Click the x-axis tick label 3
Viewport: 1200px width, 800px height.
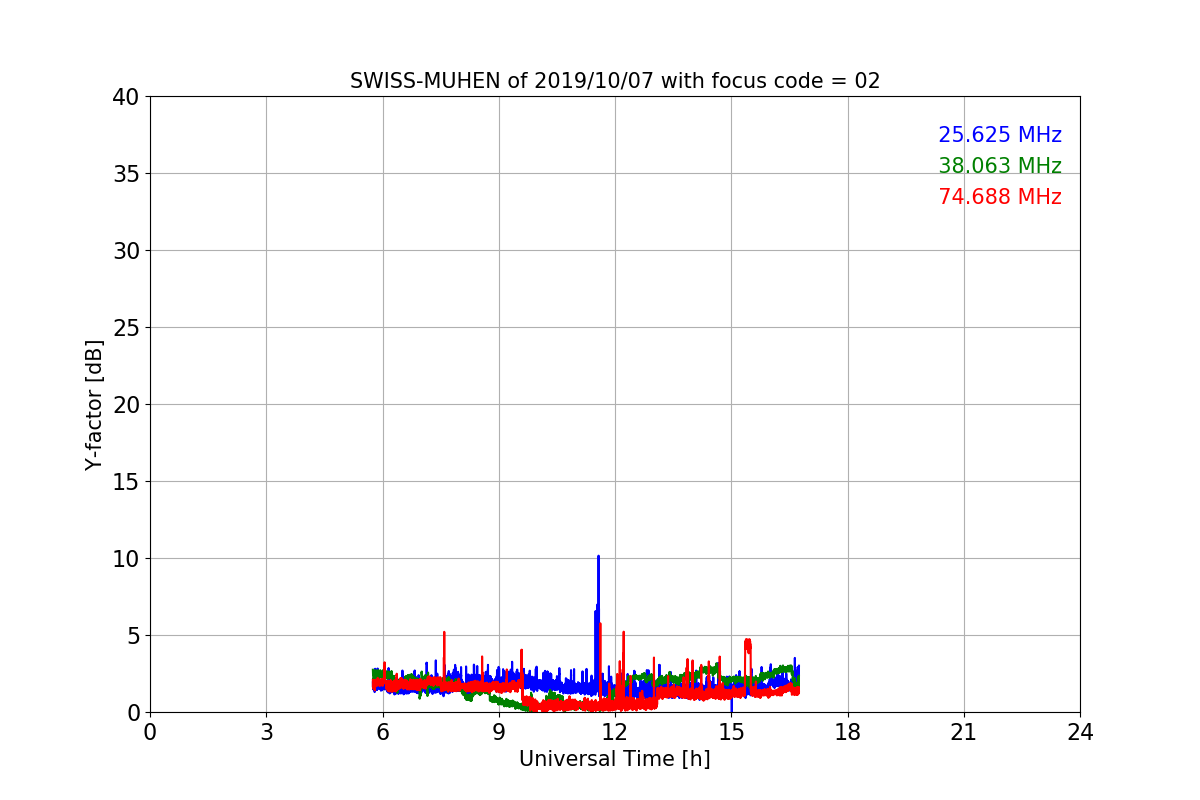pos(266,733)
